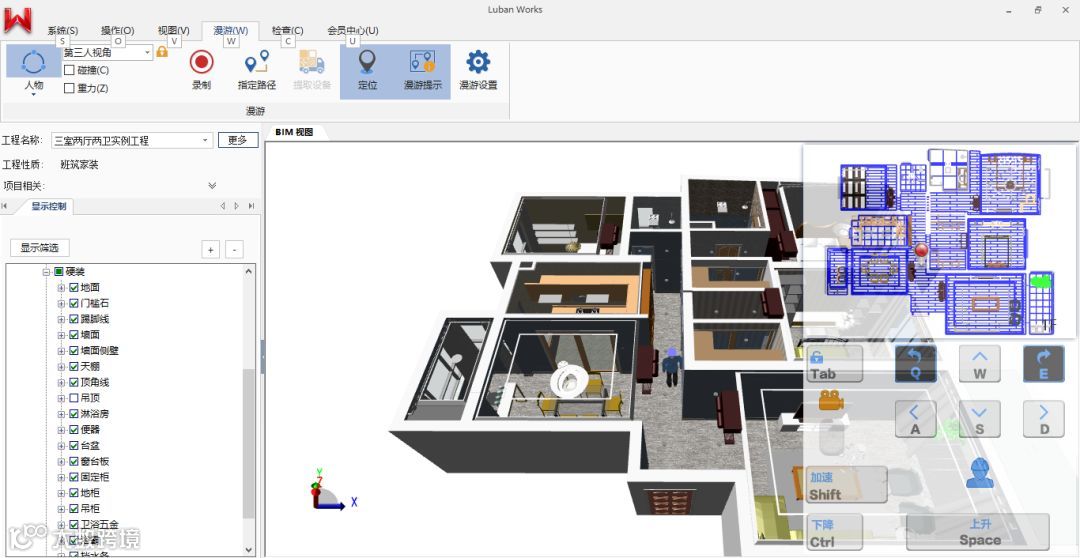The width and height of the screenshot is (1080, 558).
Task: Expand the 墙面侧壁 tree node
Action: click(x=61, y=351)
